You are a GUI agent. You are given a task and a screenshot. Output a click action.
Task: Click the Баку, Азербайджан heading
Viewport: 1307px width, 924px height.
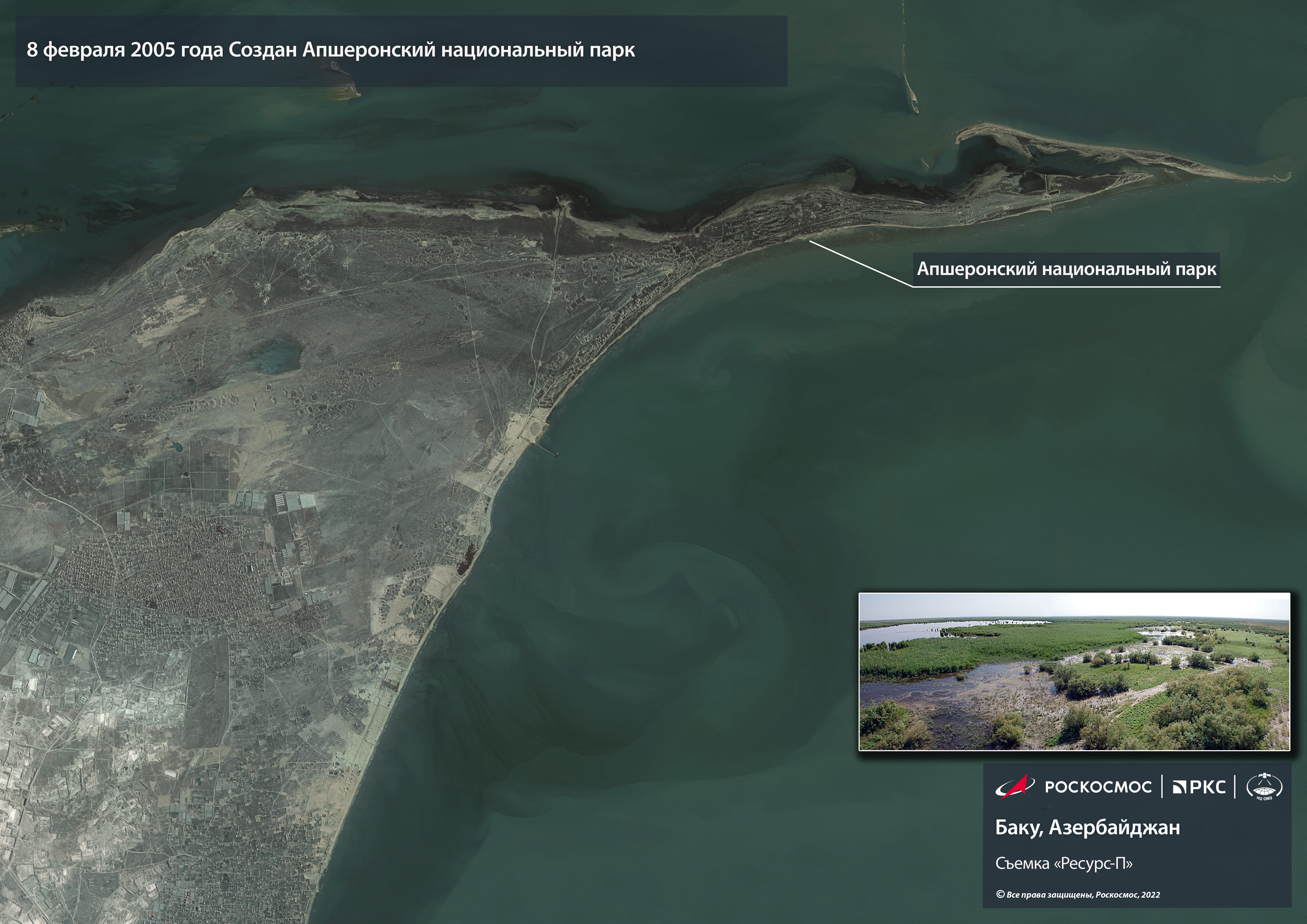(1087, 827)
